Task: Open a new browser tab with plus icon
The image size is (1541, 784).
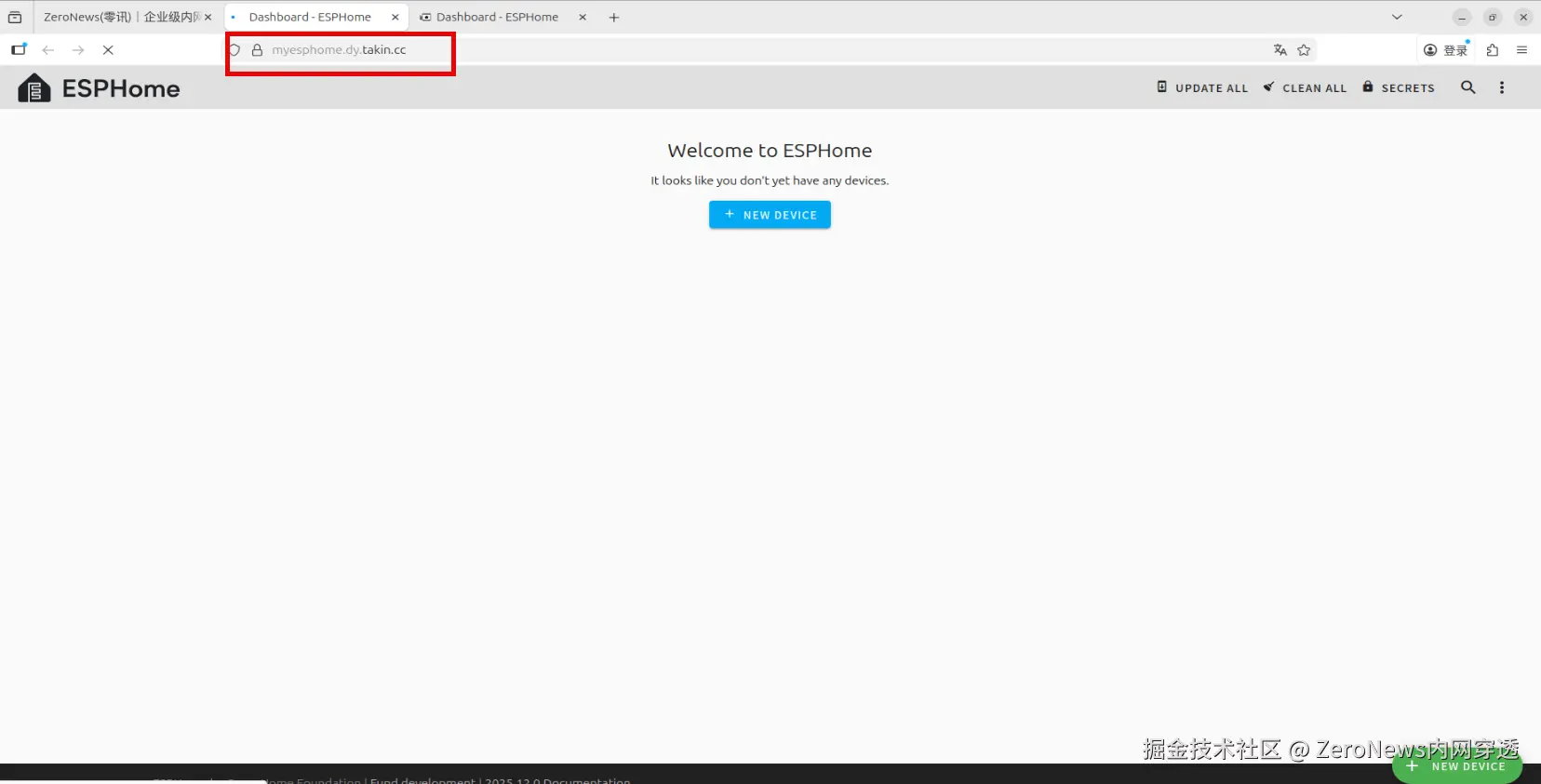Action: 614,17
